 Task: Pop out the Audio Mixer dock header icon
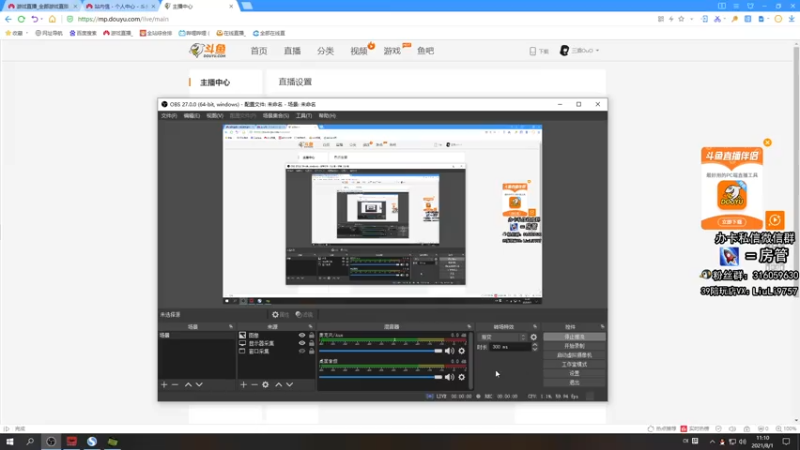(469, 327)
